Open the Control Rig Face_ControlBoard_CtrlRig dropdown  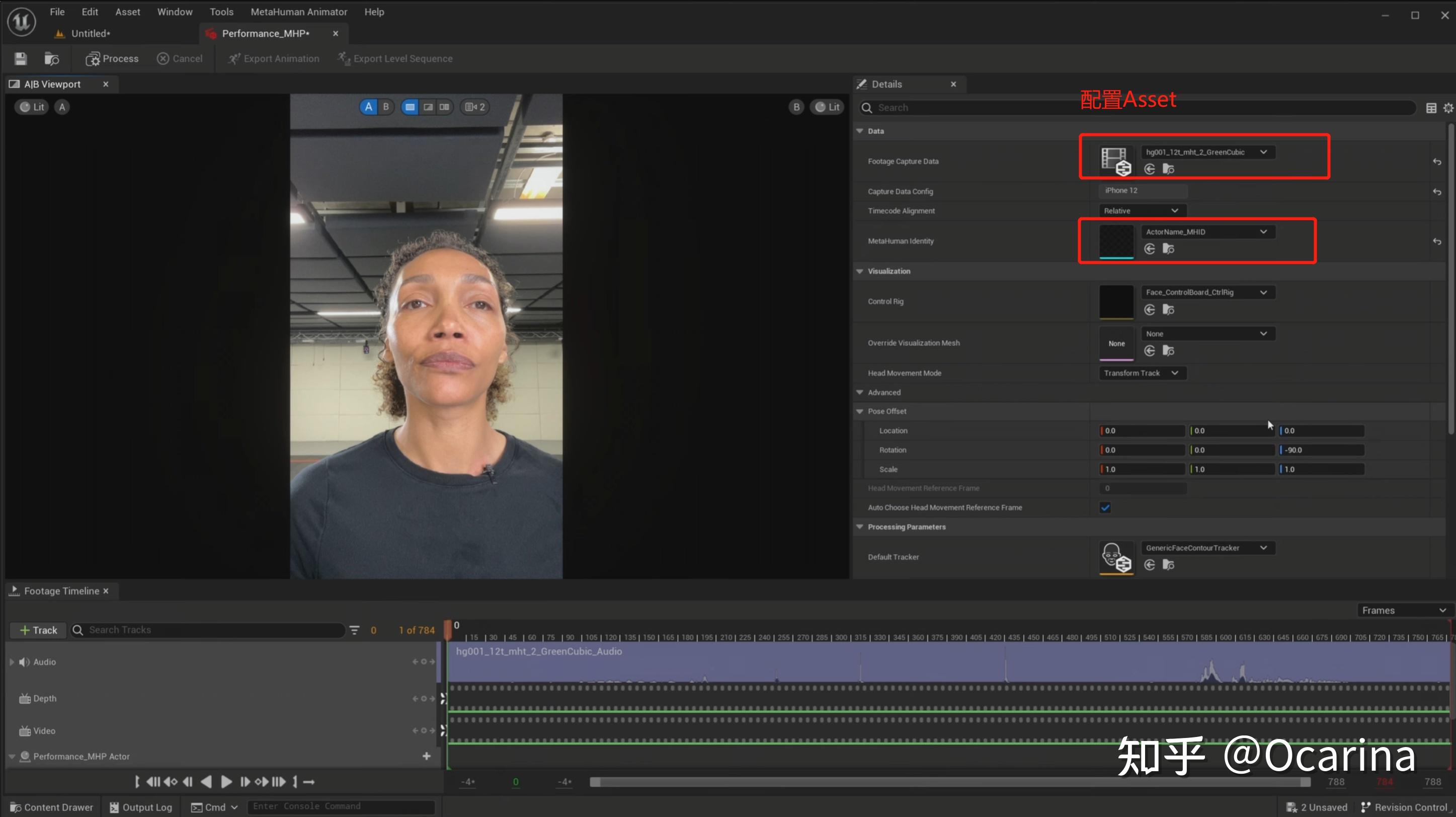pyautogui.click(x=1207, y=292)
